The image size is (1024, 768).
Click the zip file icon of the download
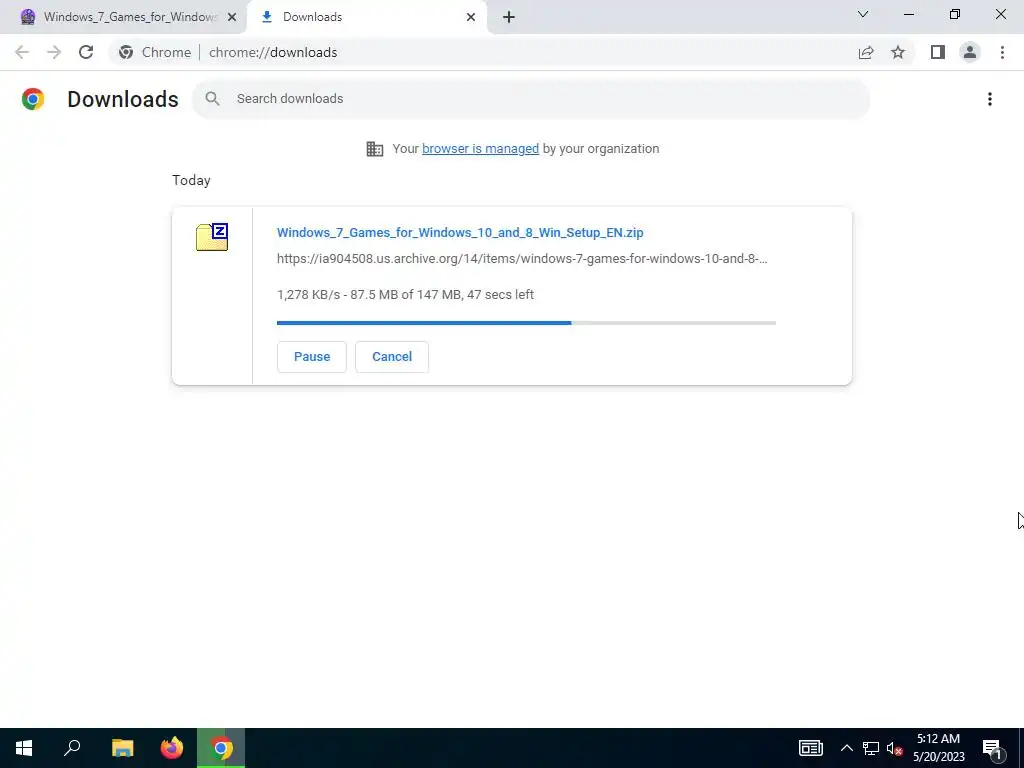click(x=212, y=236)
